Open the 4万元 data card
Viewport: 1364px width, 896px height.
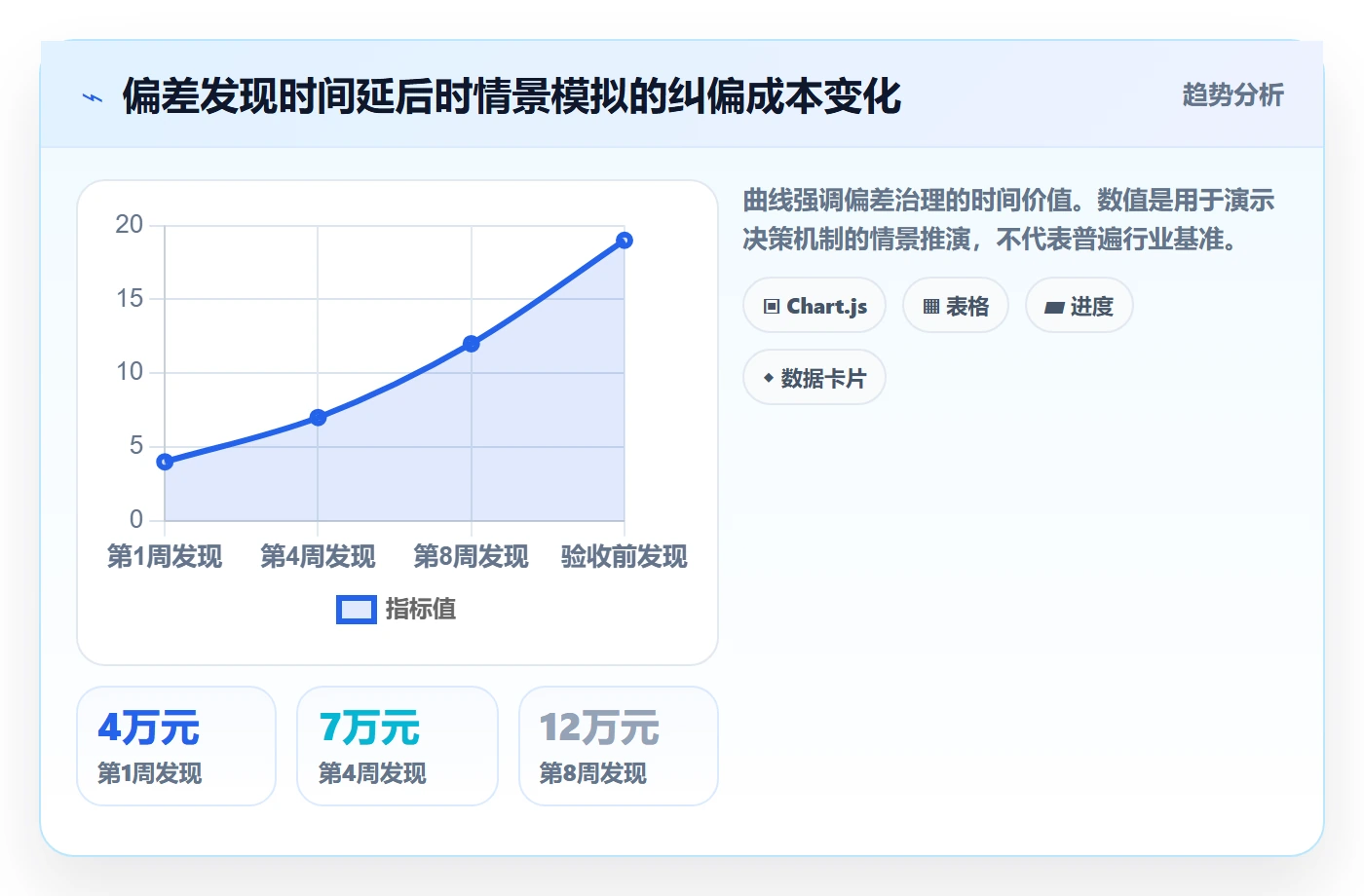coord(176,746)
